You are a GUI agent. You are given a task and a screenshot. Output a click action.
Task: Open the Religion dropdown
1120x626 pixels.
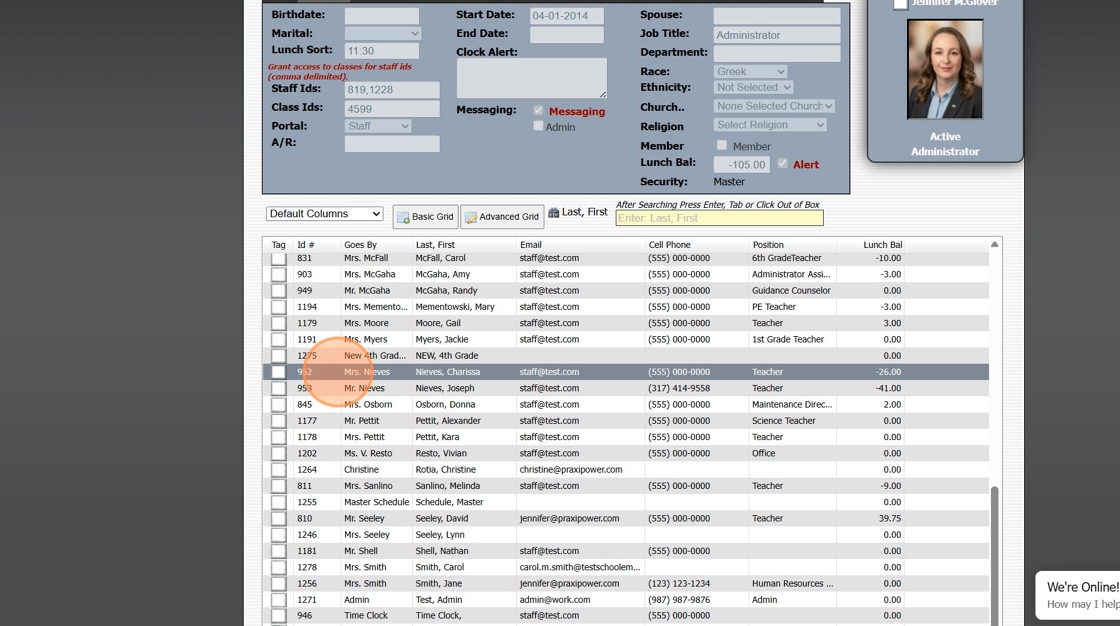[x=770, y=124]
